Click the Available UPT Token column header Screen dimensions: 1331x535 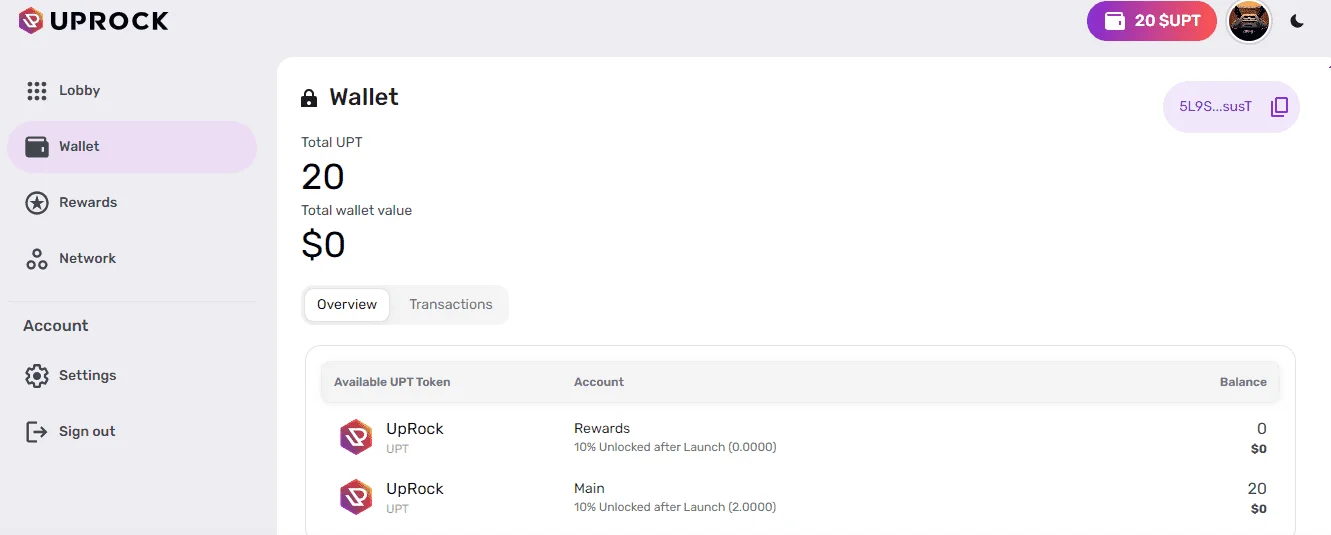click(392, 382)
